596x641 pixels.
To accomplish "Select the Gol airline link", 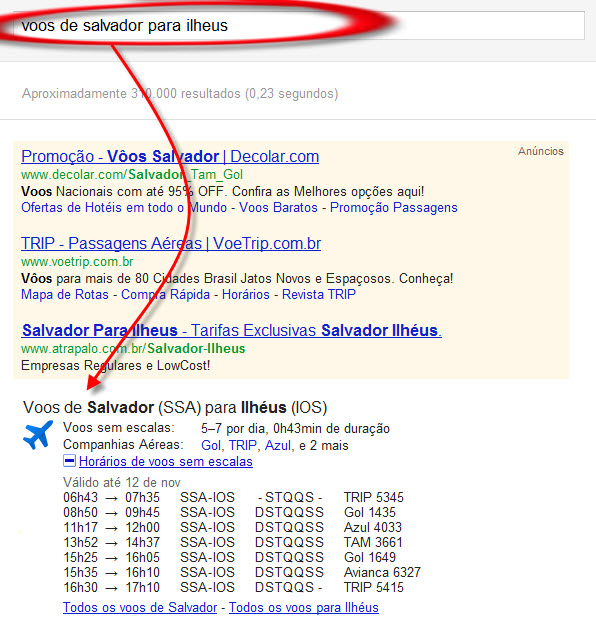I will 211,445.
